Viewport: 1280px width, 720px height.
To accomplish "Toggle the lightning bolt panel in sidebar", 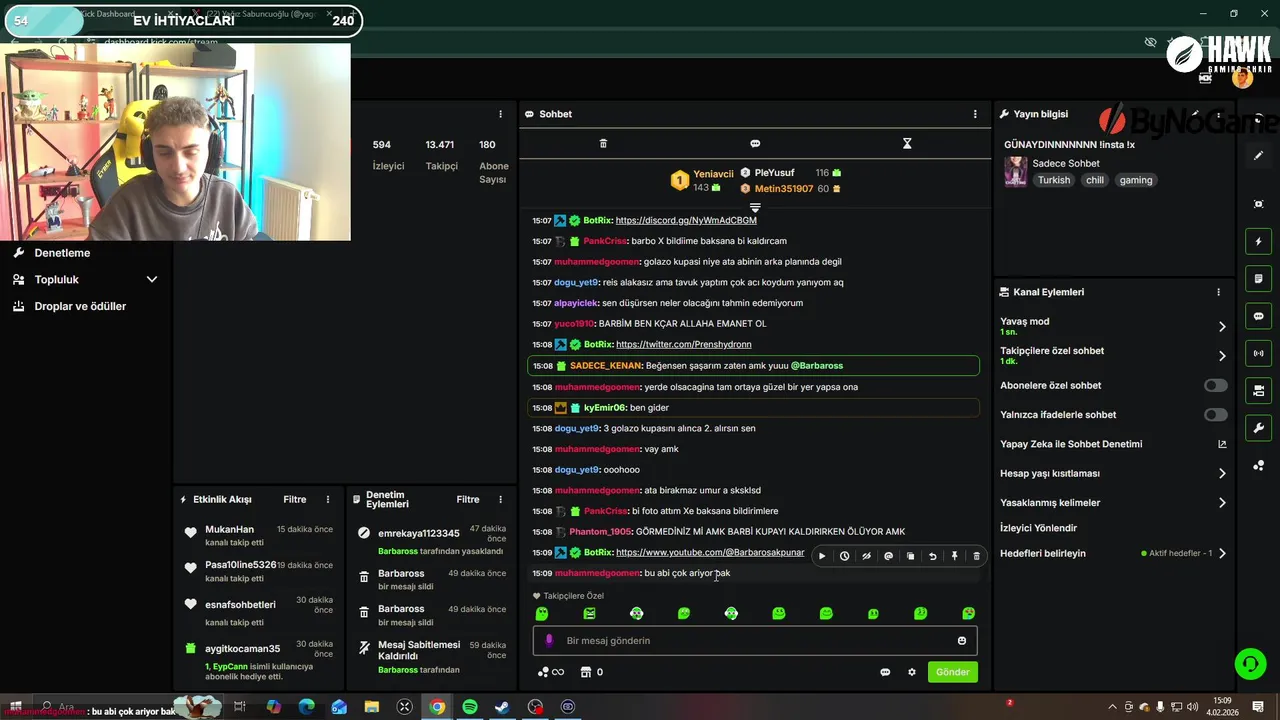I will tap(1258, 241).
